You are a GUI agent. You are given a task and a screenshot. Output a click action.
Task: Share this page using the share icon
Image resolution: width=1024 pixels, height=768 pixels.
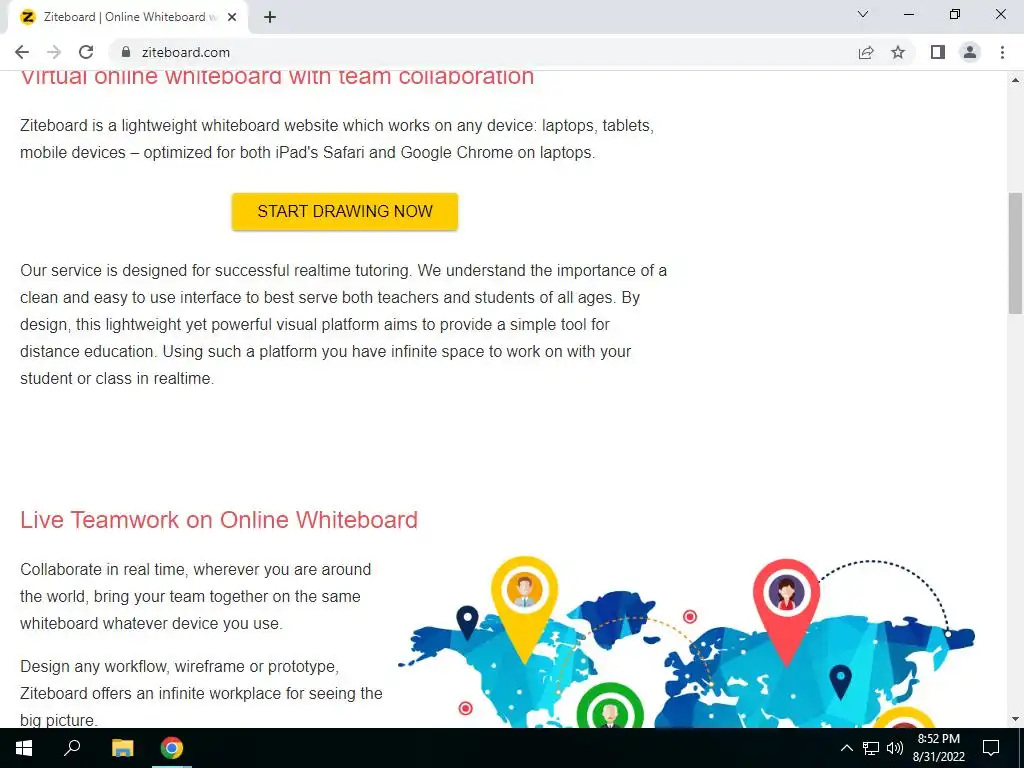pos(866,52)
